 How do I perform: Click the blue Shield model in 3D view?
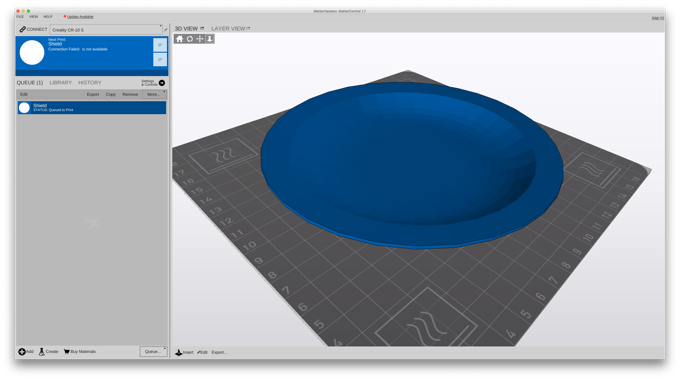click(412, 165)
